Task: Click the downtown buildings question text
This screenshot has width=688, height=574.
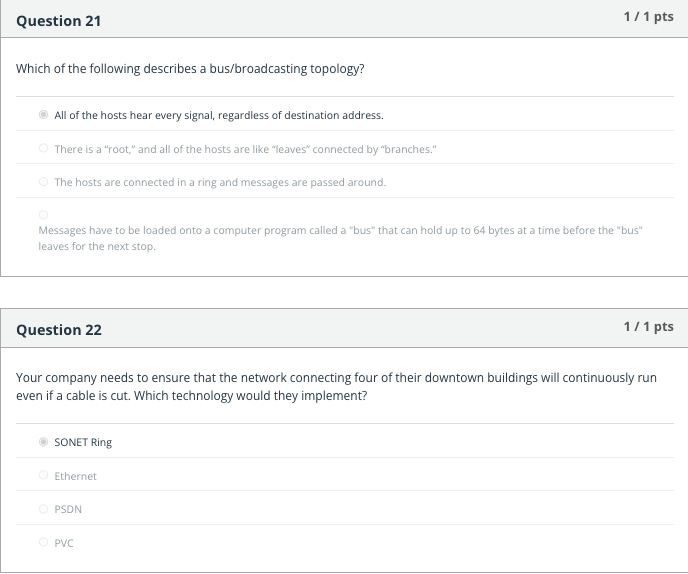Action: 337,387
